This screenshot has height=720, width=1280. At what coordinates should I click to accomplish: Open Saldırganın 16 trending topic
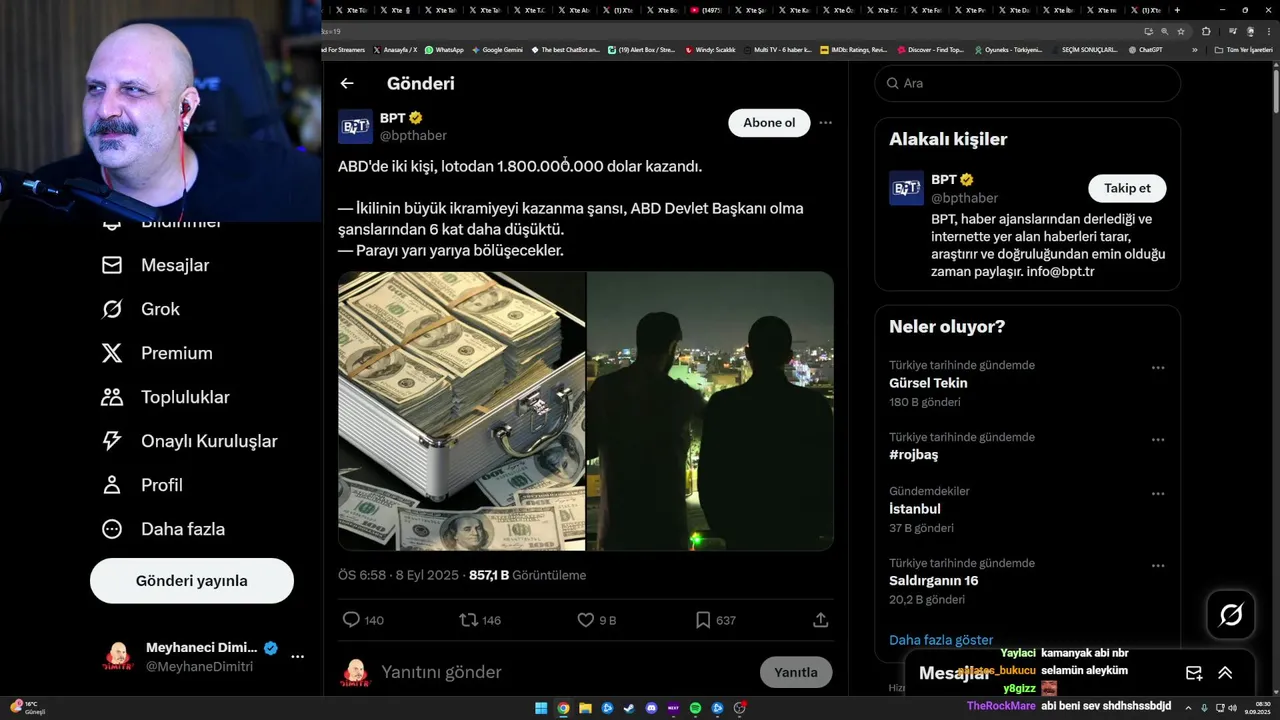click(933, 581)
